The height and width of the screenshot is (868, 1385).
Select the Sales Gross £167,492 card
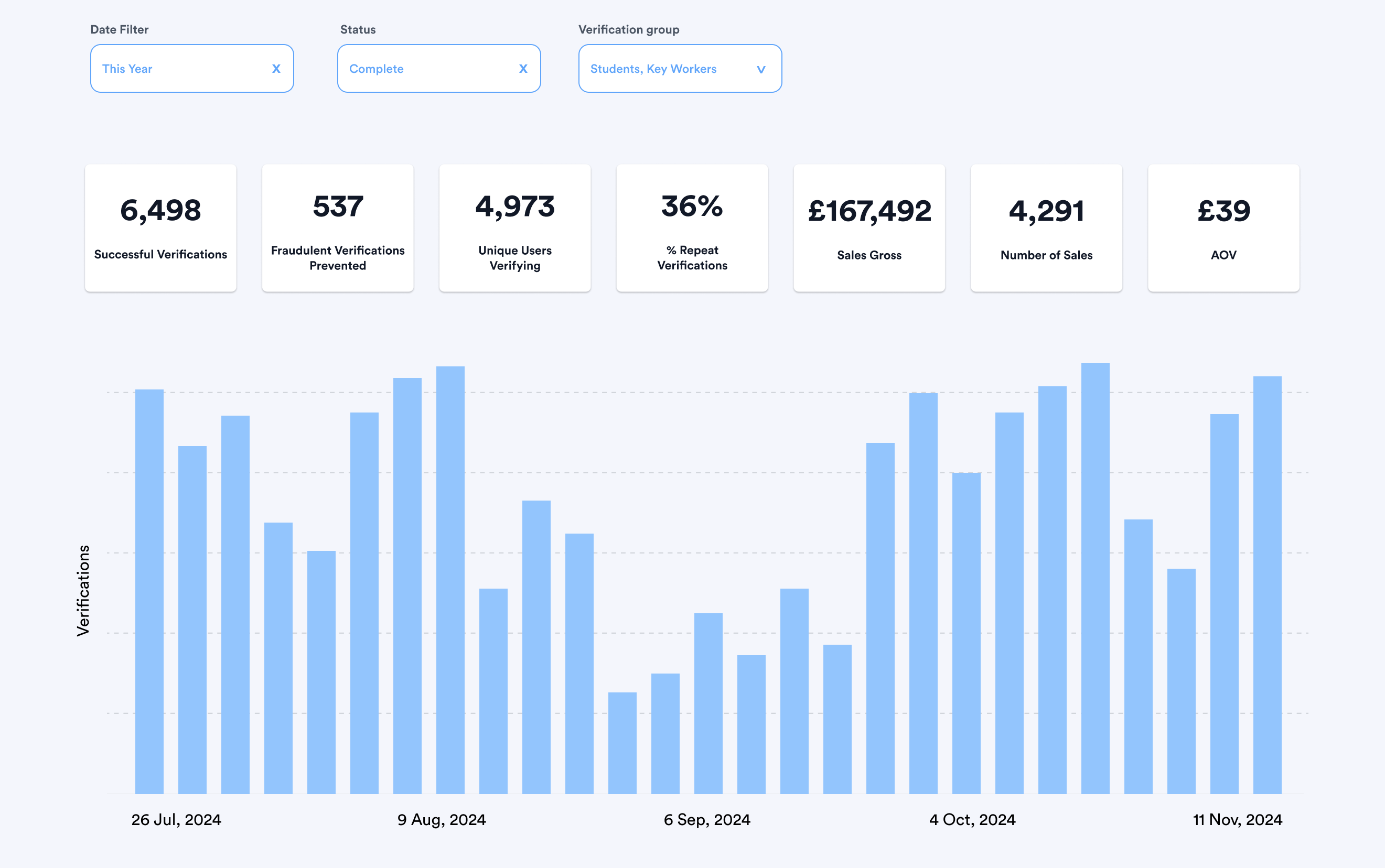coord(869,229)
